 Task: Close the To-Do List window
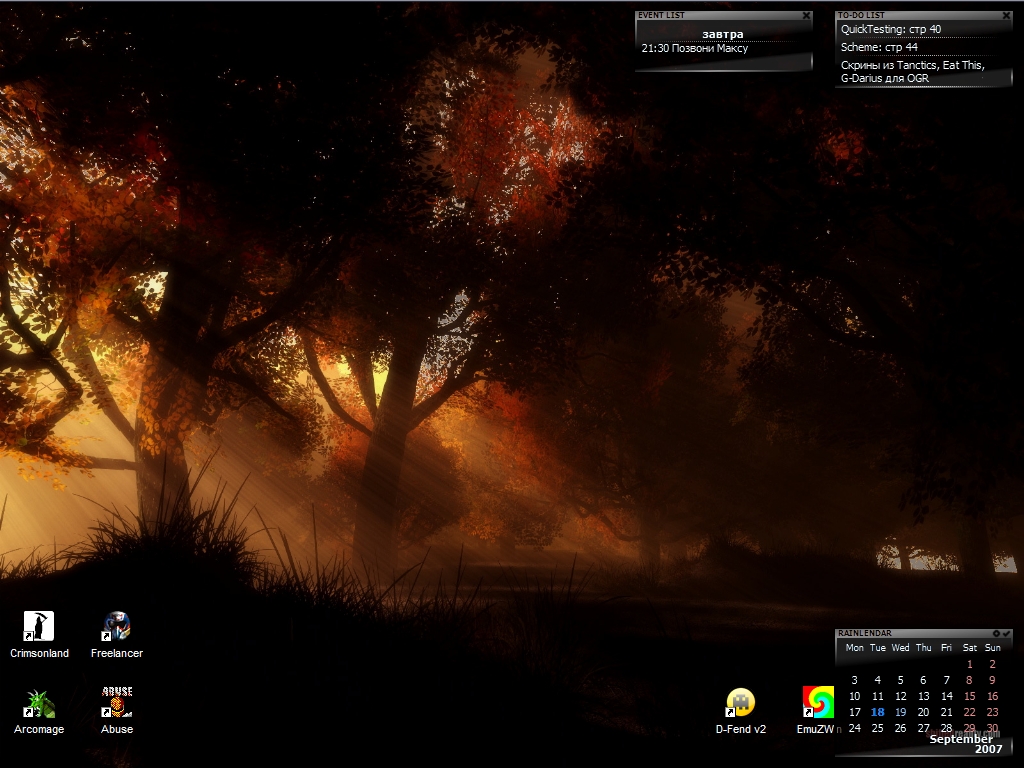pyautogui.click(x=1006, y=16)
